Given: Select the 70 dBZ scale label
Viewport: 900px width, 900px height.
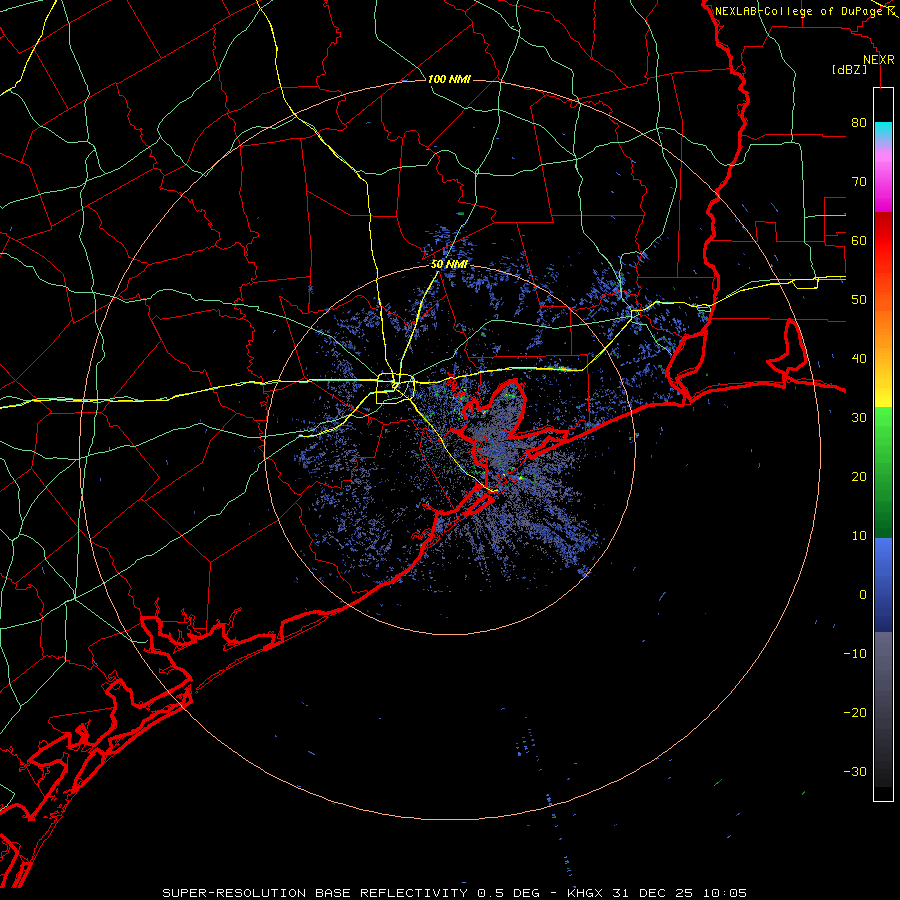Looking at the screenshot, I should coord(859,182).
